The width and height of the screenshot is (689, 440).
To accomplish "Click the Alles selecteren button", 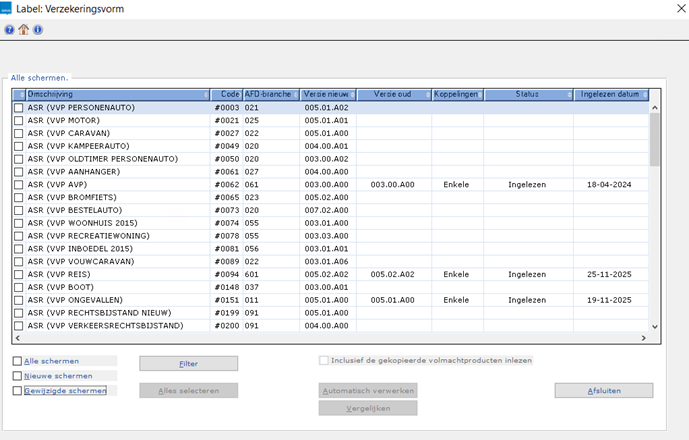I will point(189,391).
